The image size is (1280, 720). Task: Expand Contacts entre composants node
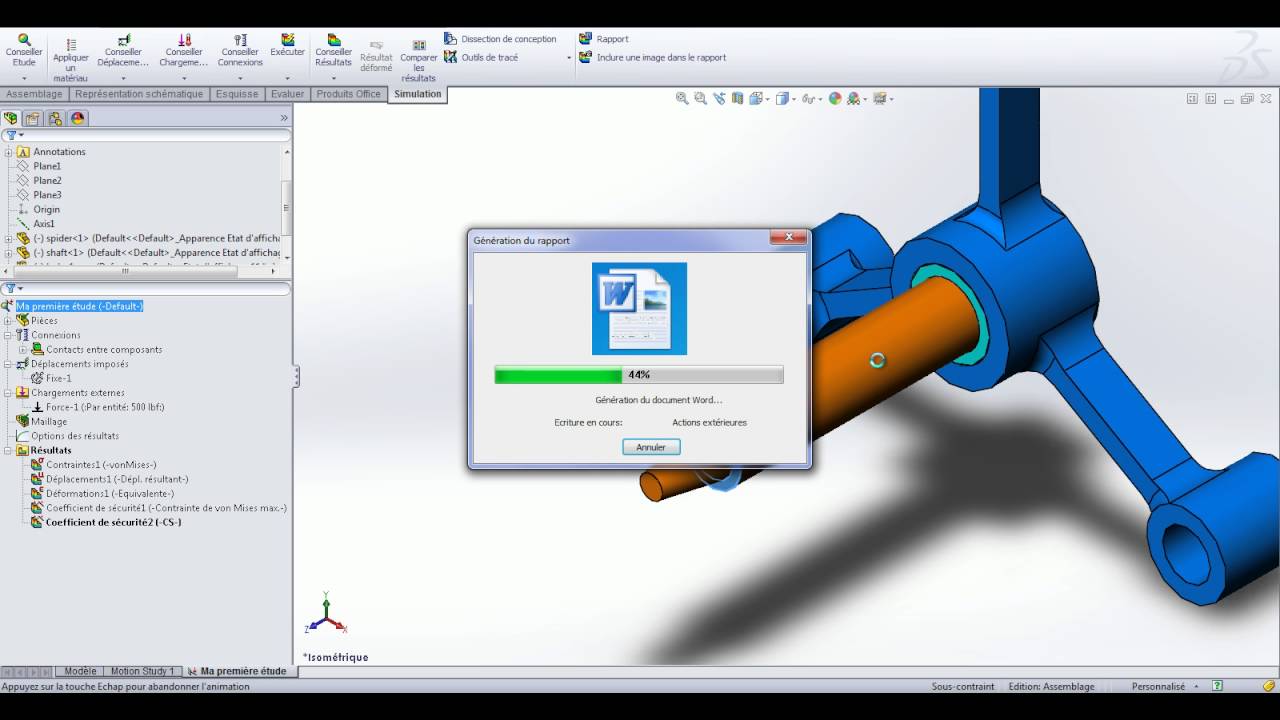23,349
